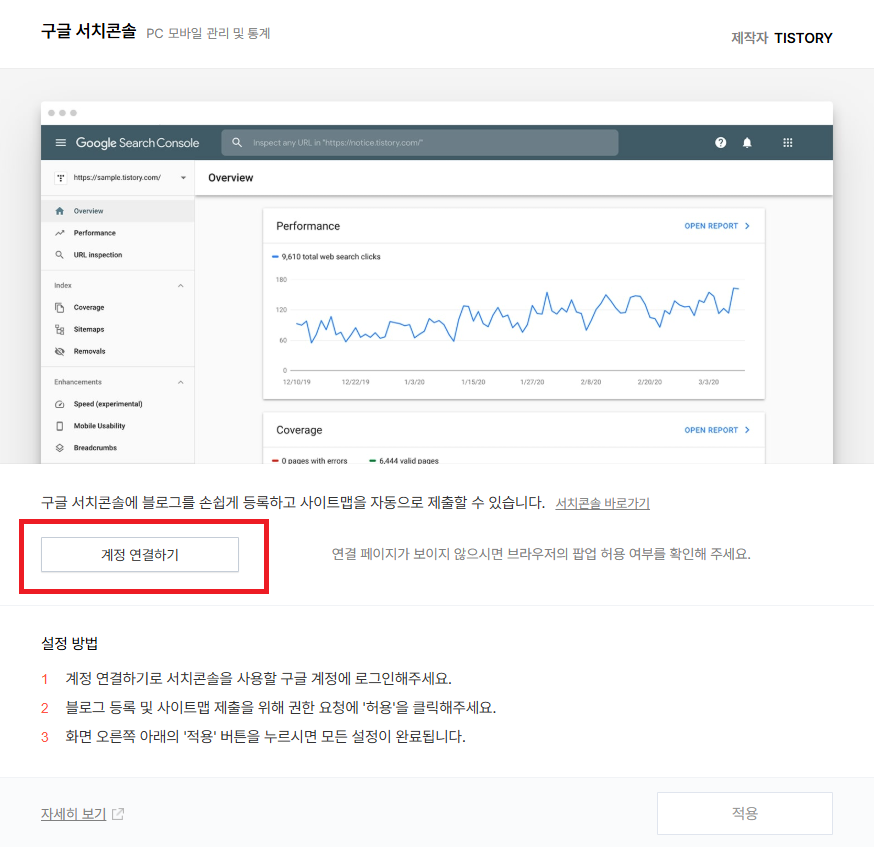Open the sample.tistory.com property dropdown arrow
This screenshot has height=847, width=874.
tap(183, 178)
